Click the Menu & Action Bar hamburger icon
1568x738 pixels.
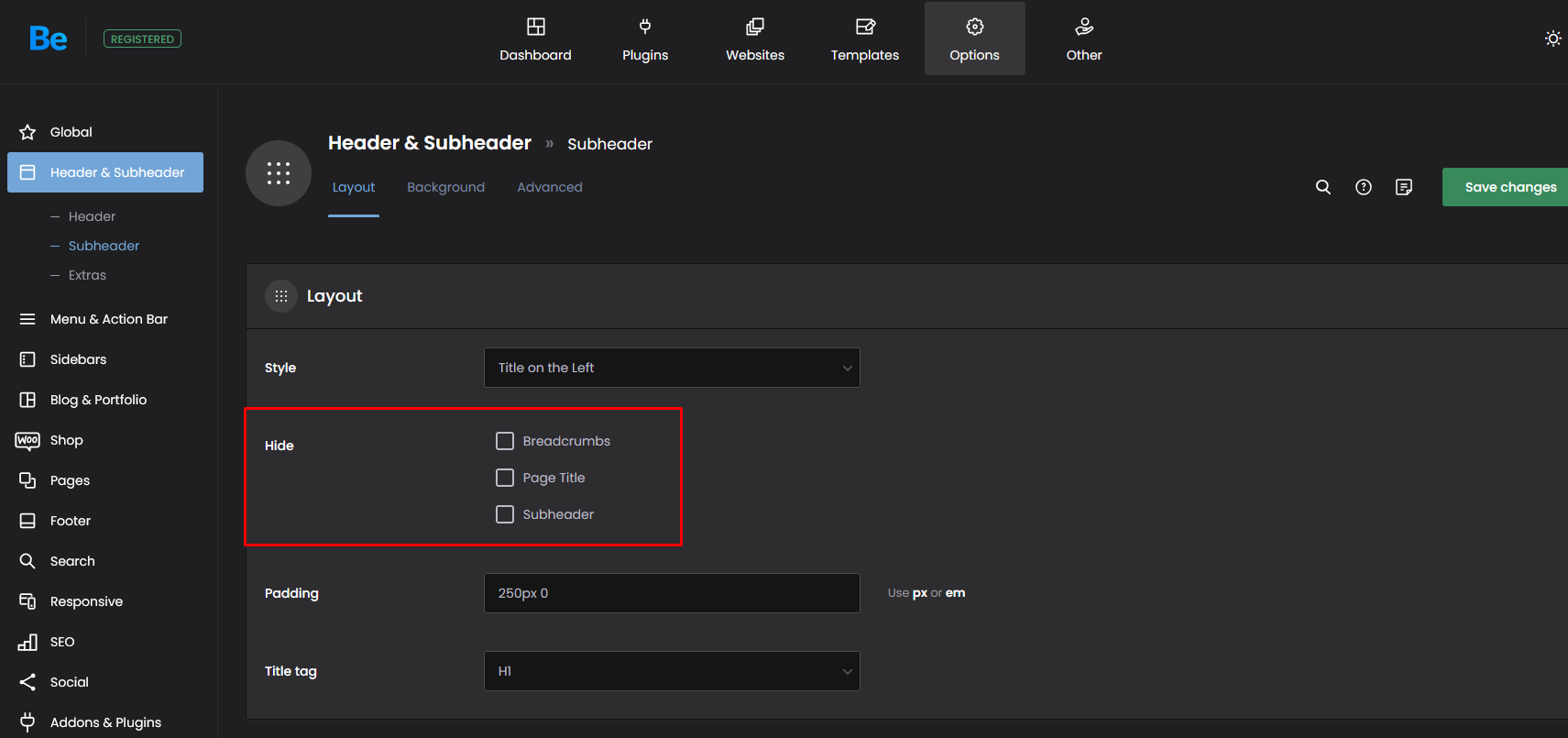coord(27,319)
